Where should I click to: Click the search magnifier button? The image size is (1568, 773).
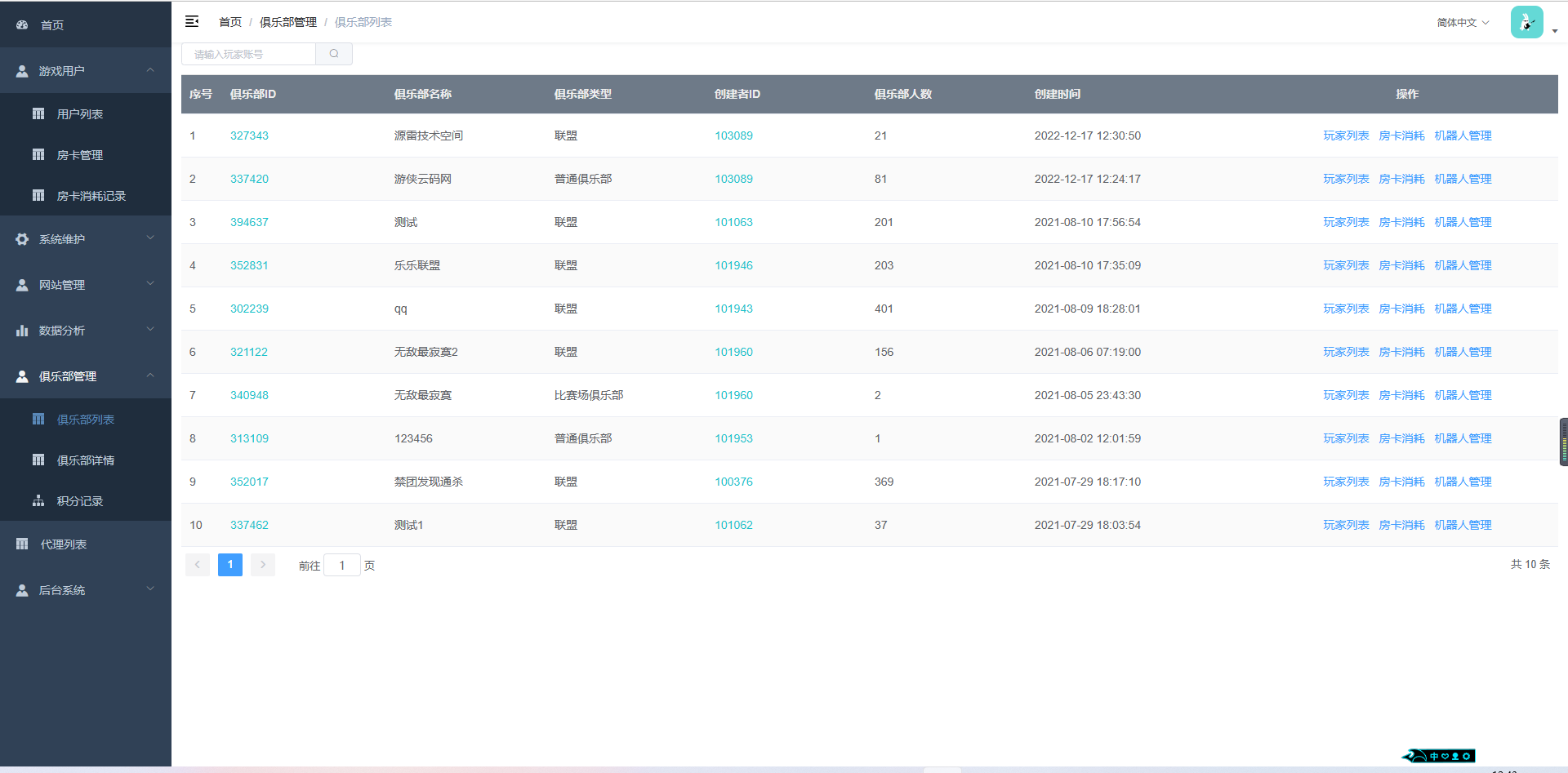click(x=334, y=54)
